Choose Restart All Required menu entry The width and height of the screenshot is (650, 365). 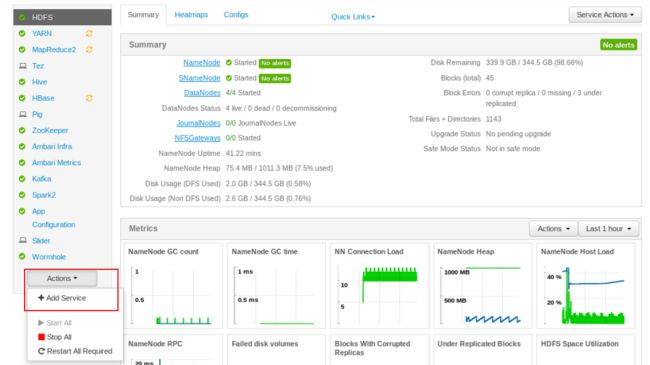(x=75, y=351)
